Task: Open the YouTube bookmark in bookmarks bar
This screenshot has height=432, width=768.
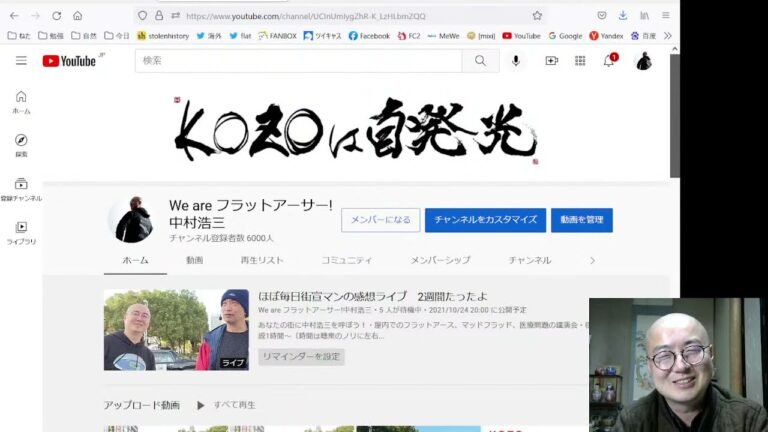Action: pyautogui.click(x=522, y=36)
